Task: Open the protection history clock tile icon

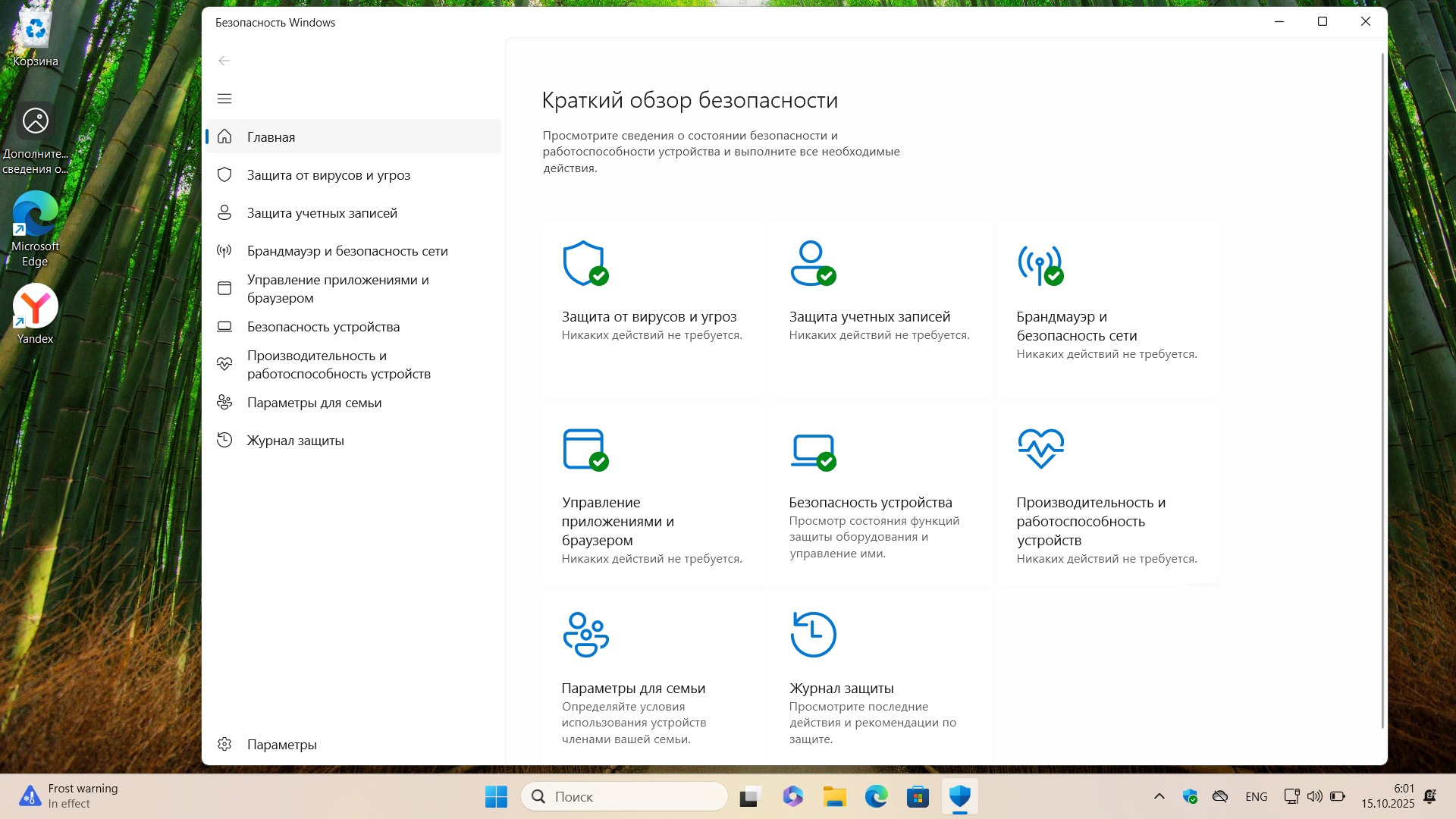Action: [x=813, y=634]
